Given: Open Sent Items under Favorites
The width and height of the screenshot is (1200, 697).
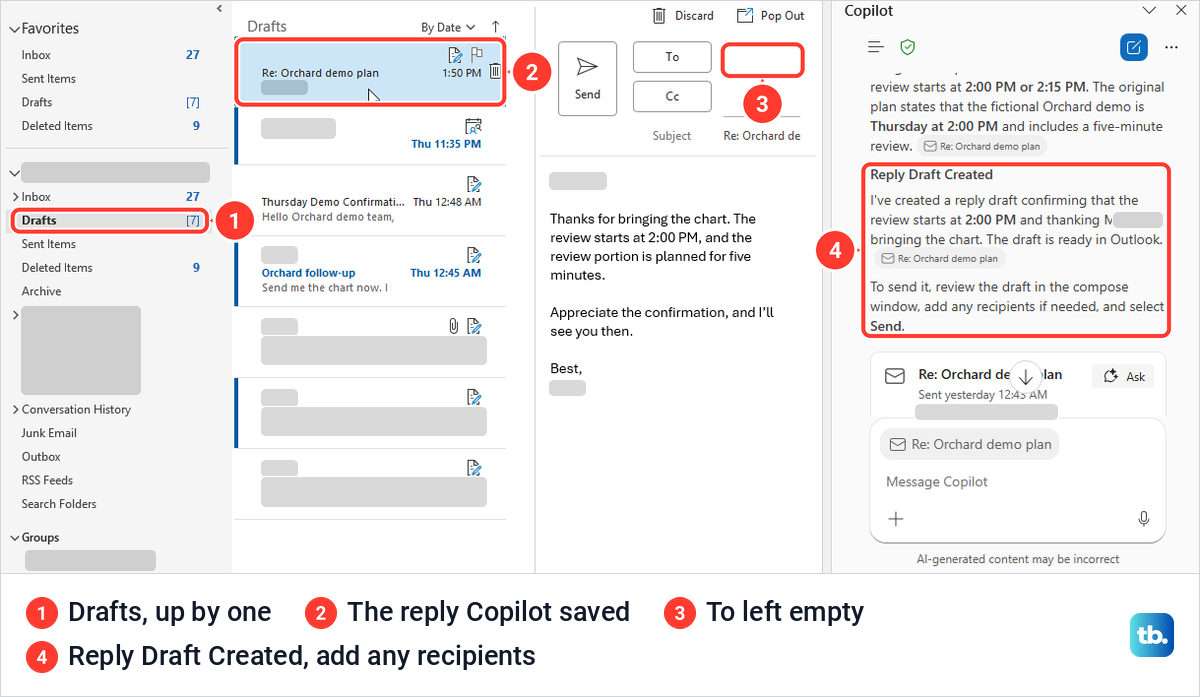Looking at the screenshot, I should pos(49,78).
